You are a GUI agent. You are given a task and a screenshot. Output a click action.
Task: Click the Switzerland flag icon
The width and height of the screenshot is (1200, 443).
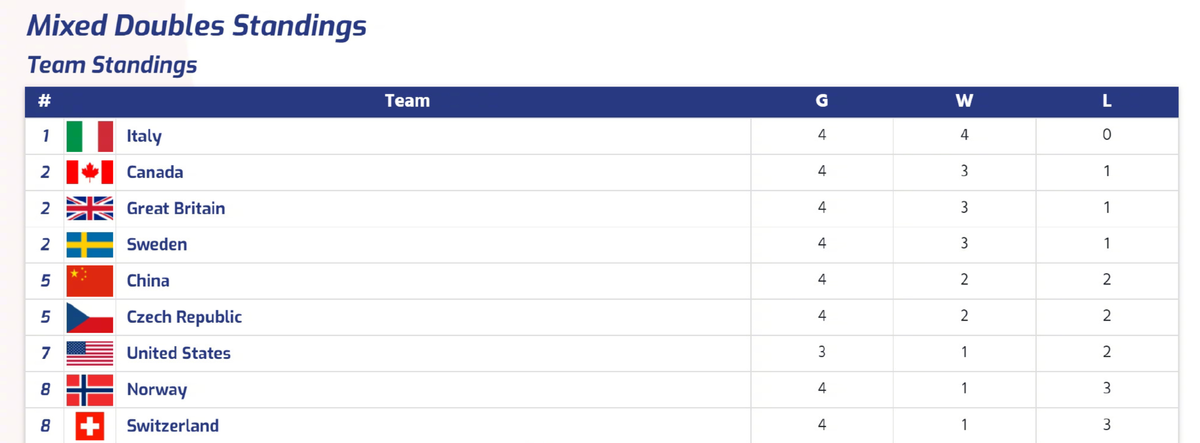(x=89, y=426)
